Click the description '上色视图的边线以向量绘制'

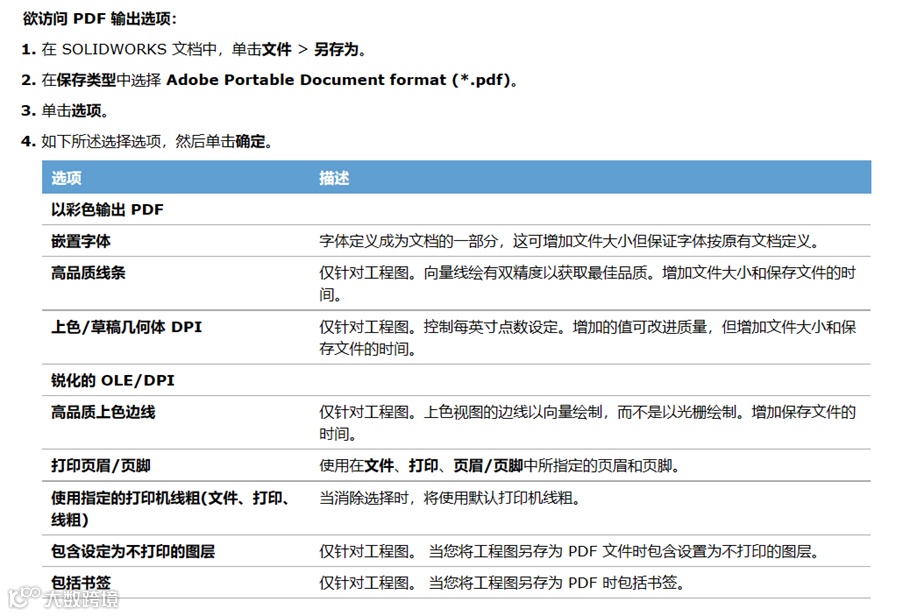[x=513, y=412]
